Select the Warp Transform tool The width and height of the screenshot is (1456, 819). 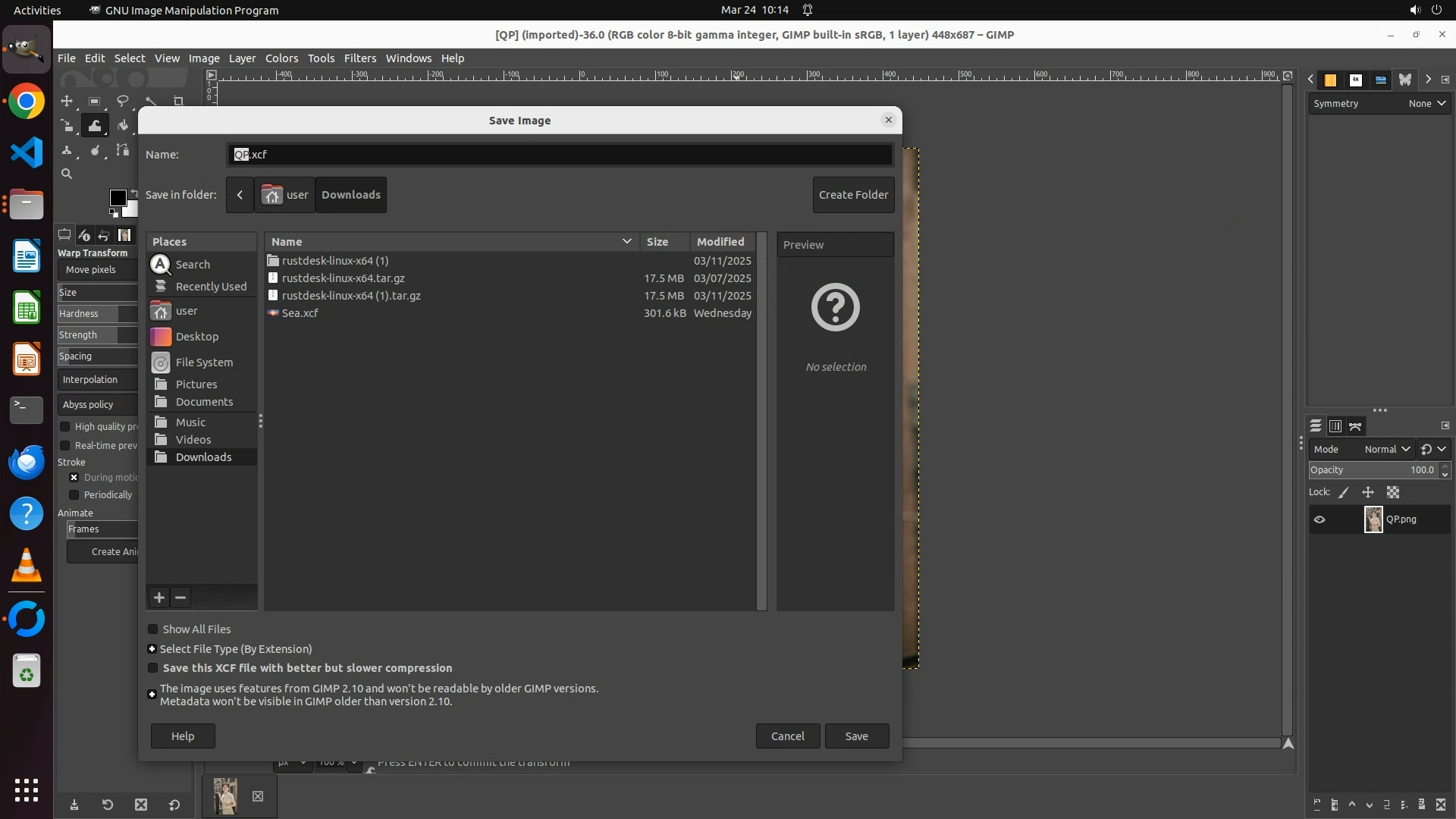(95, 126)
